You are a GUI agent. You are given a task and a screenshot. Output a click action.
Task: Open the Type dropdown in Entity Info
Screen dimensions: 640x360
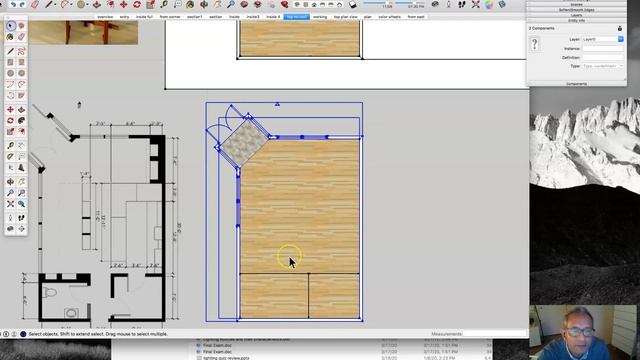602,66
